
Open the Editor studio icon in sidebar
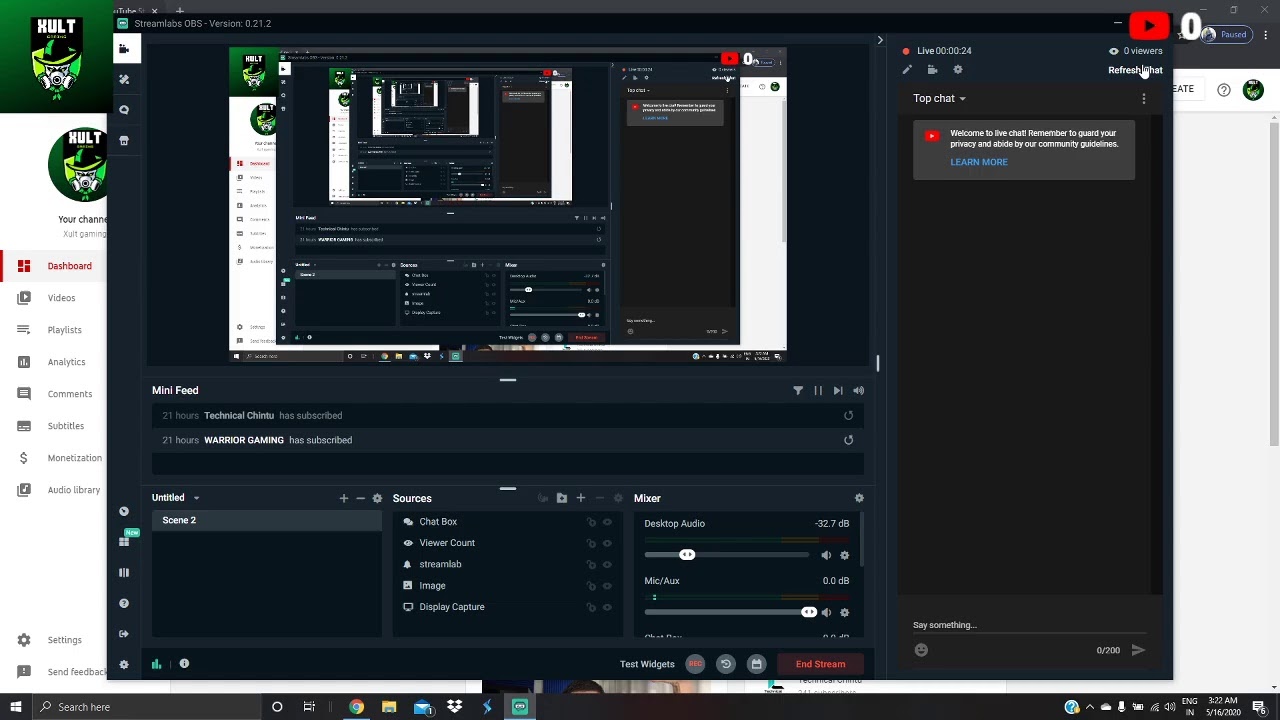point(124,48)
